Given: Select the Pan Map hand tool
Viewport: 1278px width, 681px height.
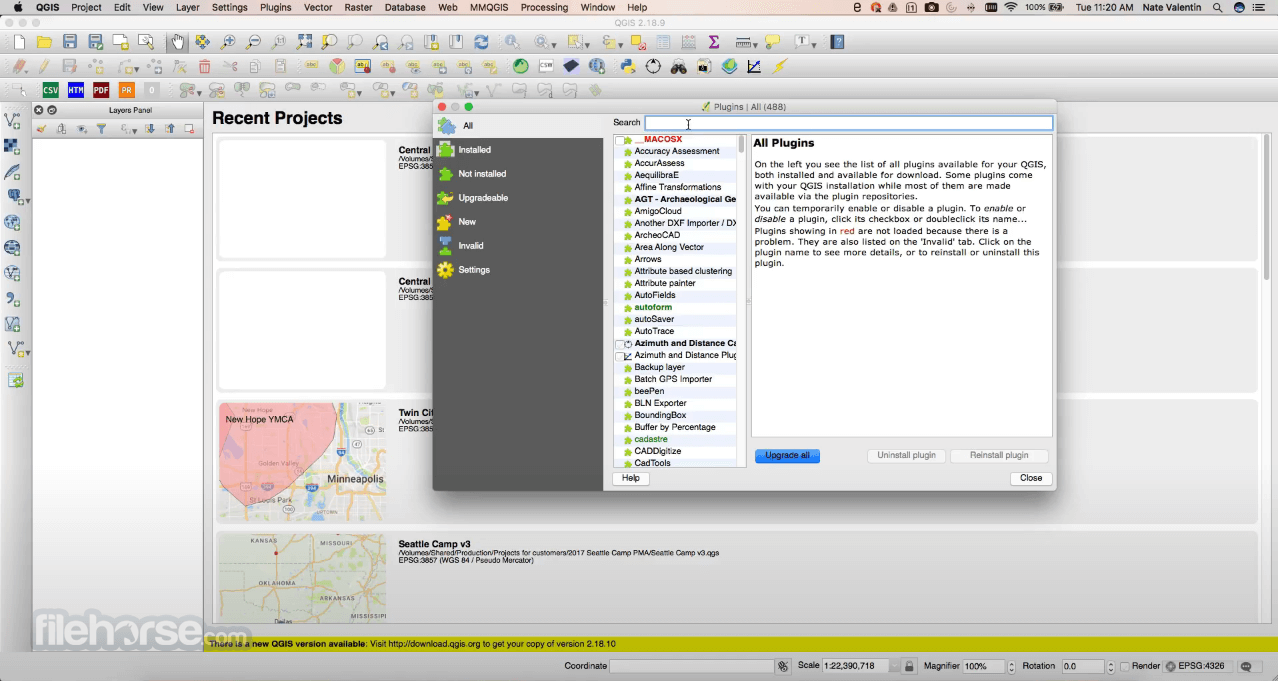Looking at the screenshot, I should [177, 42].
